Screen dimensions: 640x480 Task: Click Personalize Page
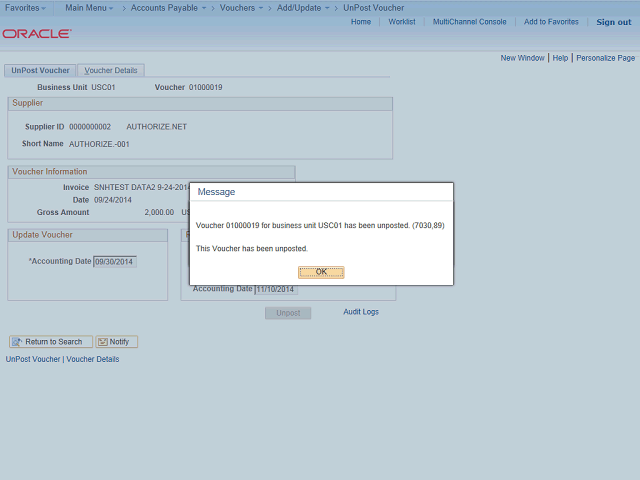tap(605, 58)
